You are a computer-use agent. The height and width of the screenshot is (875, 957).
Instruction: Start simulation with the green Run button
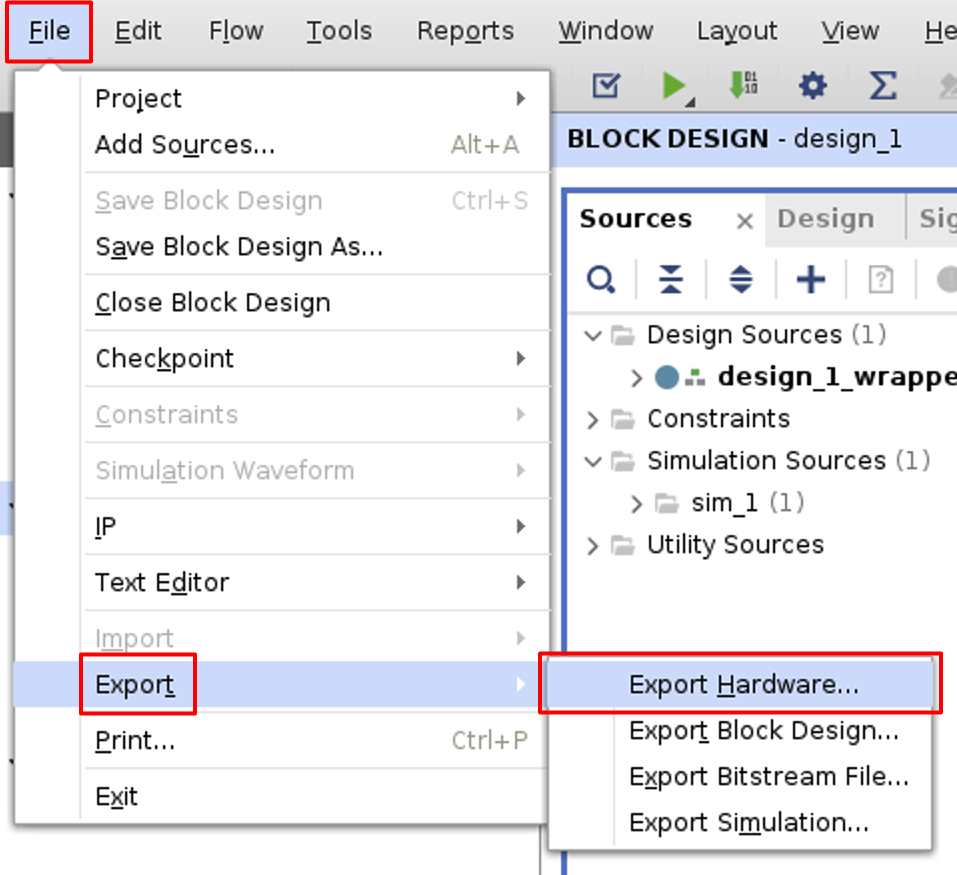(x=672, y=86)
